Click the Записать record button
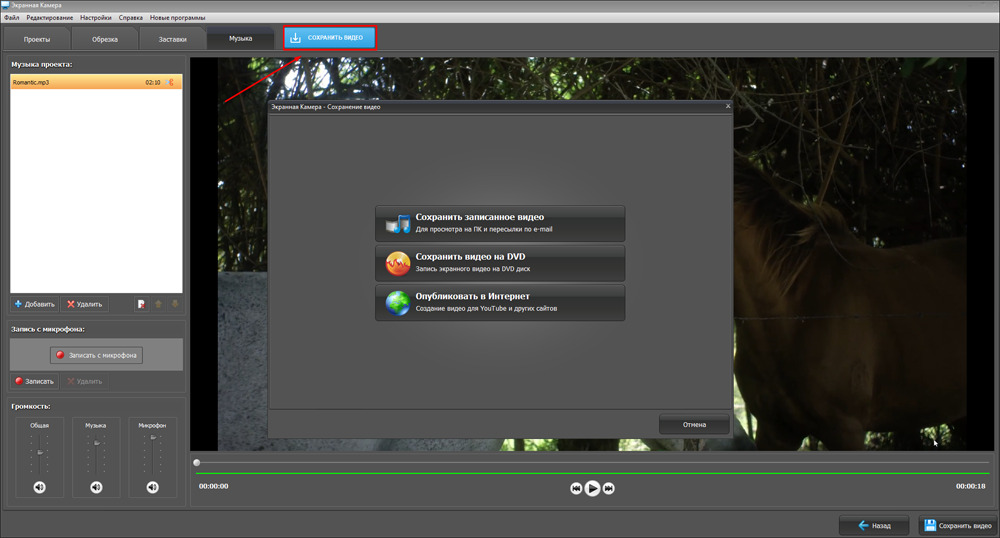The width and height of the screenshot is (1000, 538). tap(34, 381)
